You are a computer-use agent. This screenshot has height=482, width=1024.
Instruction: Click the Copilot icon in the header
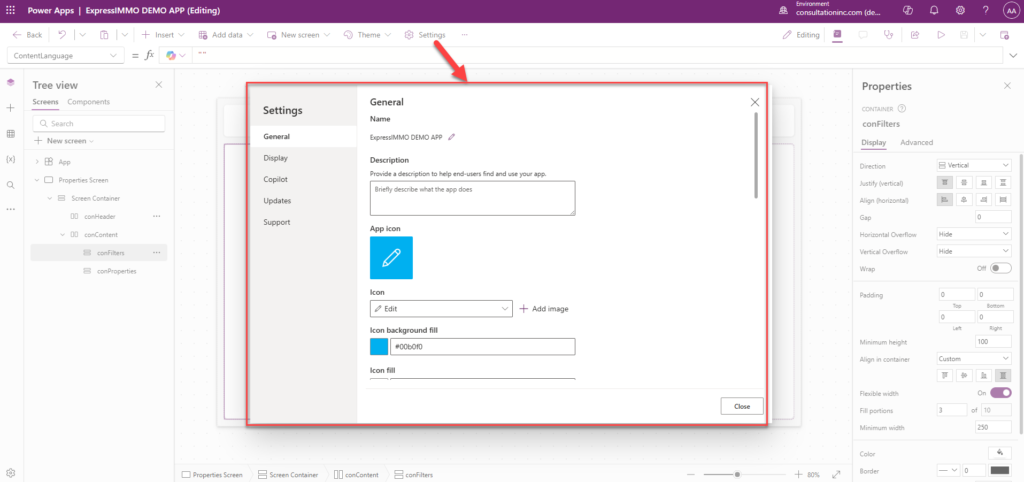tap(907, 10)
